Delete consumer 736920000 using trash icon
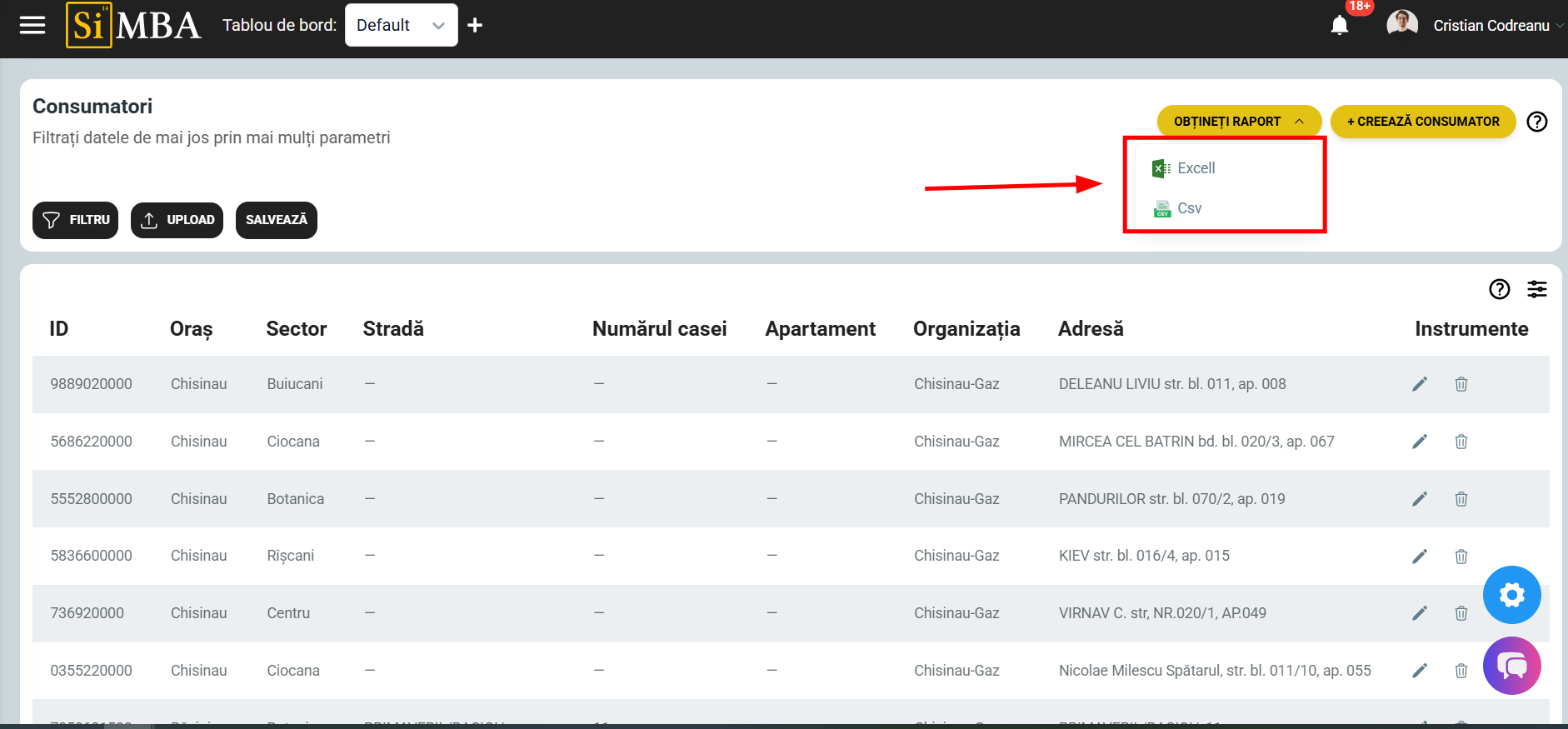The height and width of the screenshot is (729, 1568). tap(1461, 613)
